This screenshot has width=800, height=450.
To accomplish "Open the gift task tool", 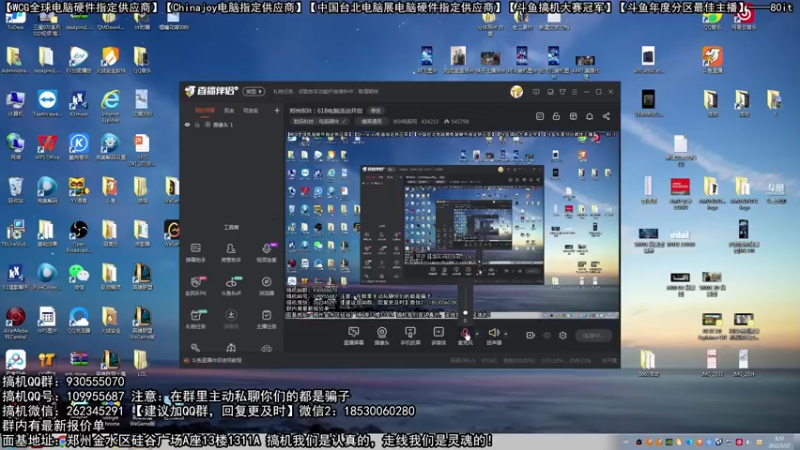I will 195,319.
